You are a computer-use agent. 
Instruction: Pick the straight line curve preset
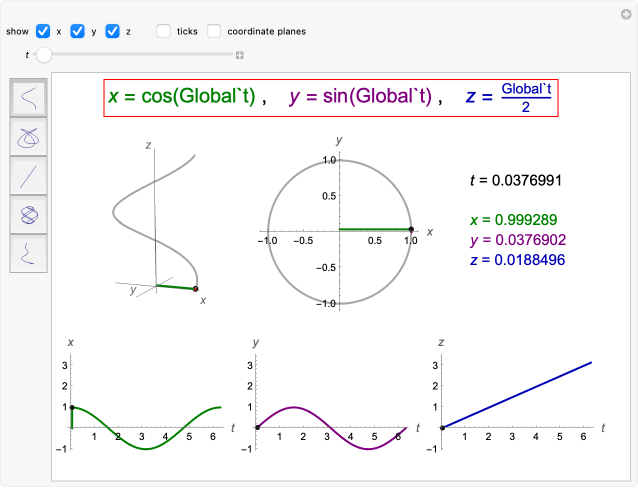[30, 175]
